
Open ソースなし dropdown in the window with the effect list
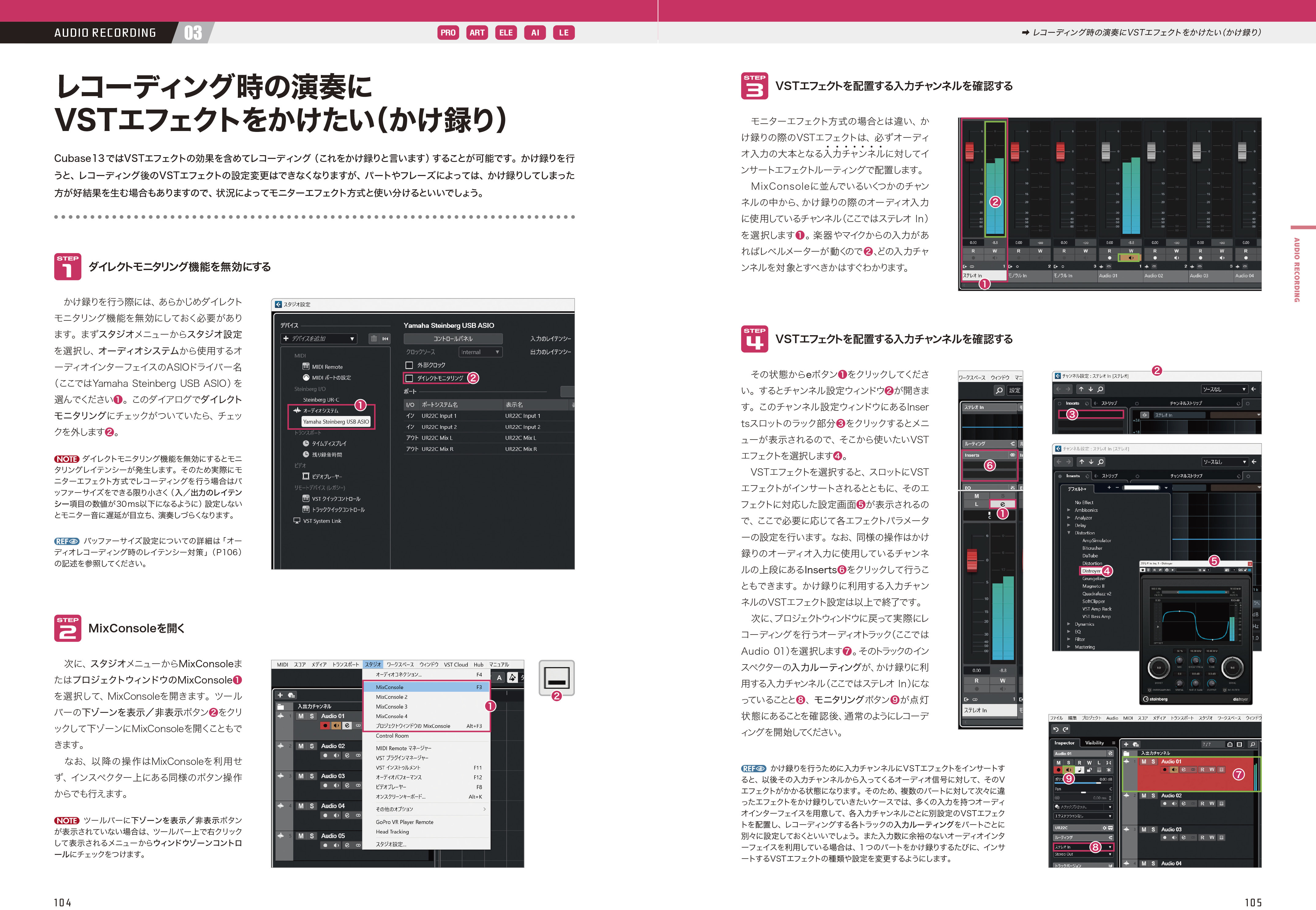coord(1225,462)
